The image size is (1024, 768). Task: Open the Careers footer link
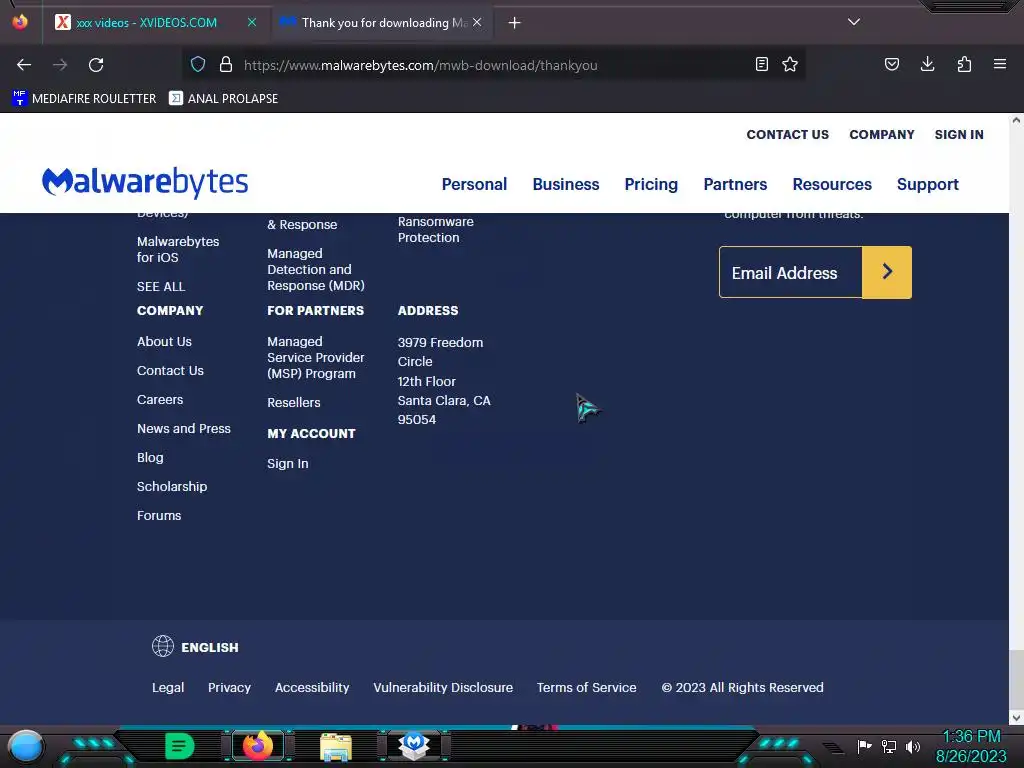[x=160, y=400]
